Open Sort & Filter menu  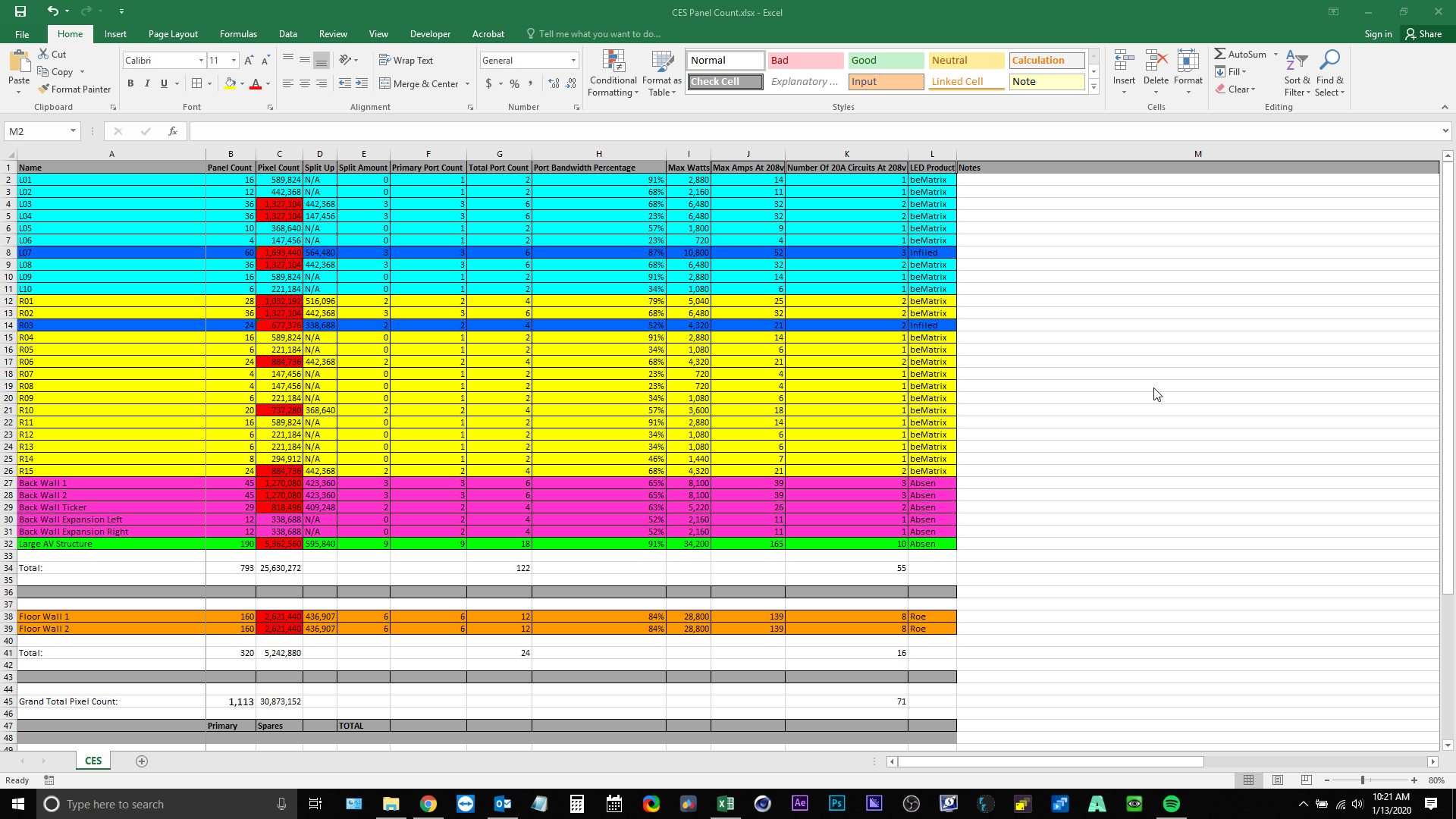point(1297,73)
